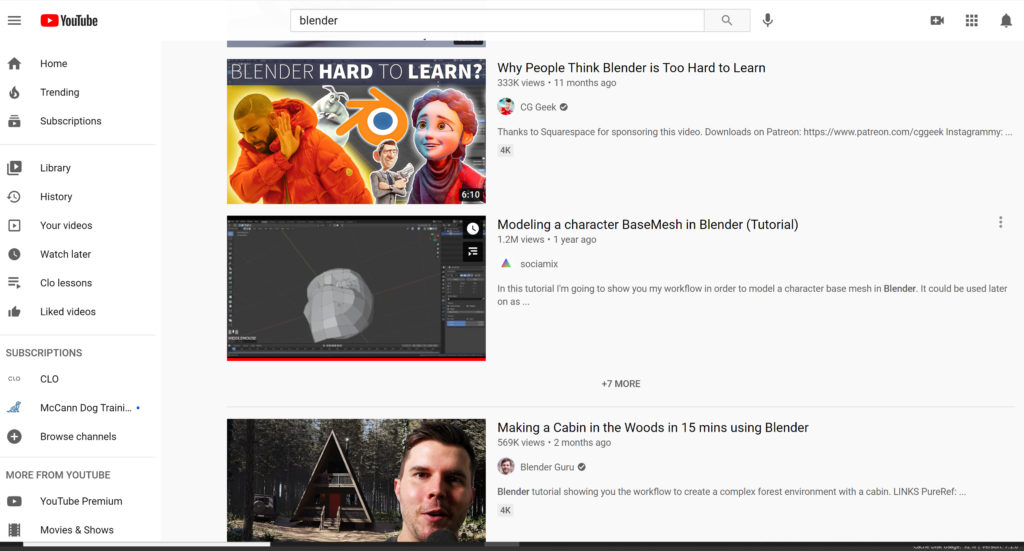Click the Liked videos thumbs-up icon

(14, 311)
